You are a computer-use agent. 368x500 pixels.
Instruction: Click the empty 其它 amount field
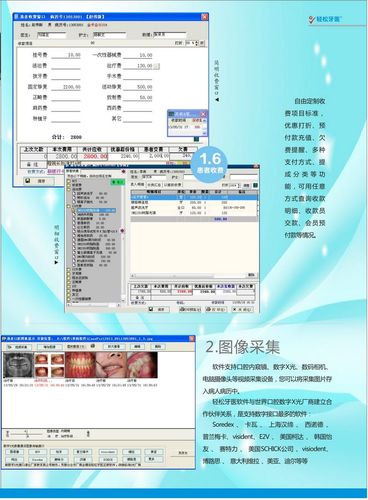pos(138,119)
